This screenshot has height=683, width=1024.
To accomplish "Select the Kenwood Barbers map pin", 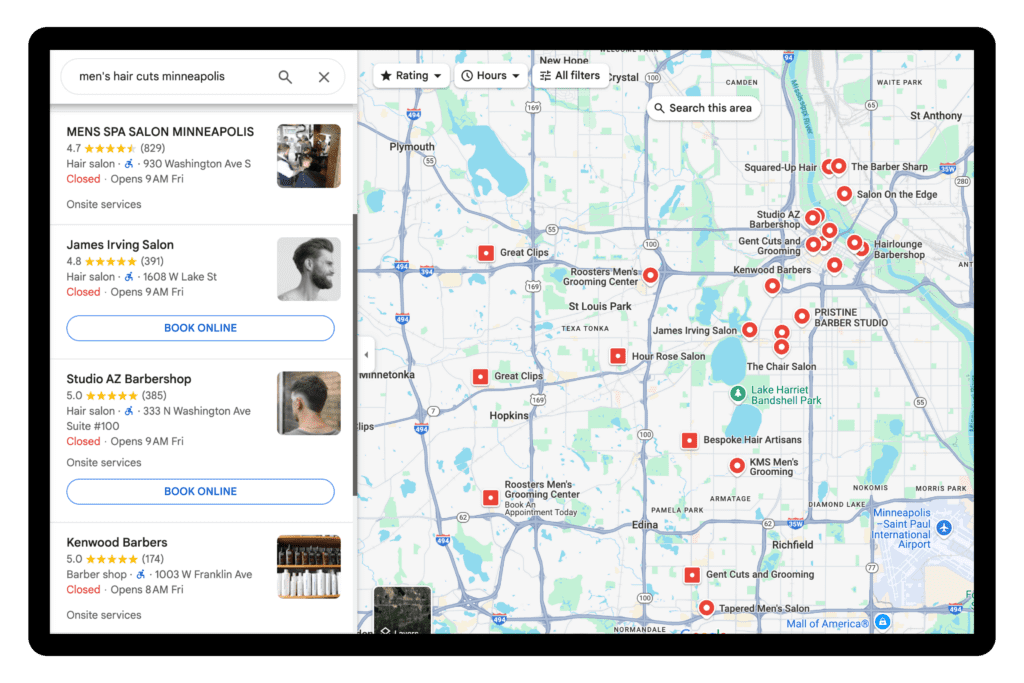I will 773,286.
